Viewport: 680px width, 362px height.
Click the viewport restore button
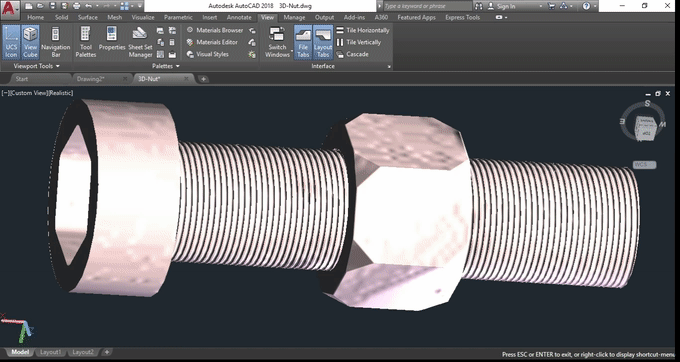point(658,94)
